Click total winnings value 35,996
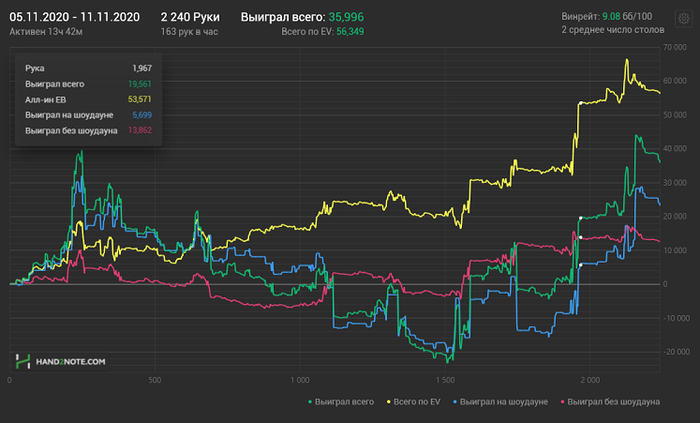Image resolution: width=700 pixels, height=423 pixels. point(346,17)
